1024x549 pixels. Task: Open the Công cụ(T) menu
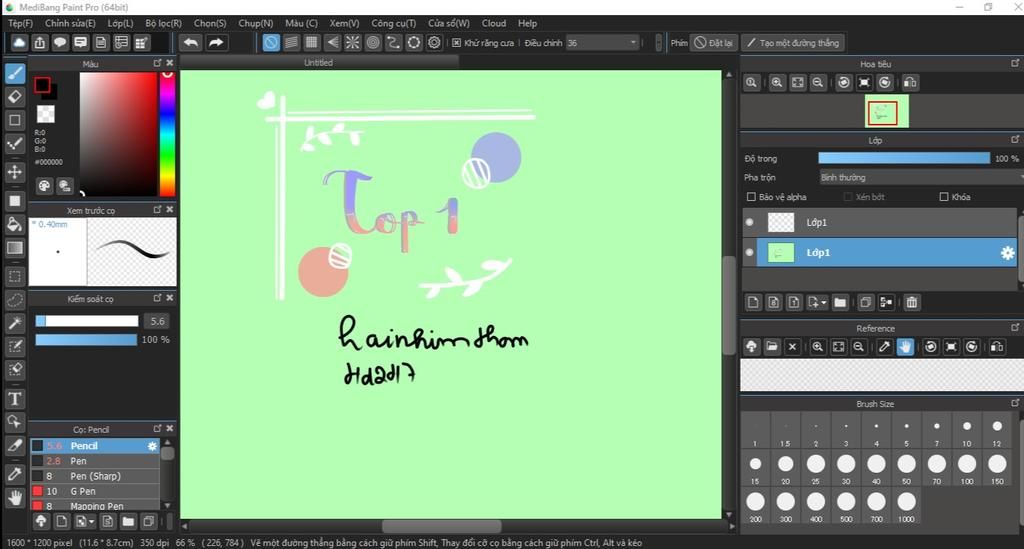393,23
